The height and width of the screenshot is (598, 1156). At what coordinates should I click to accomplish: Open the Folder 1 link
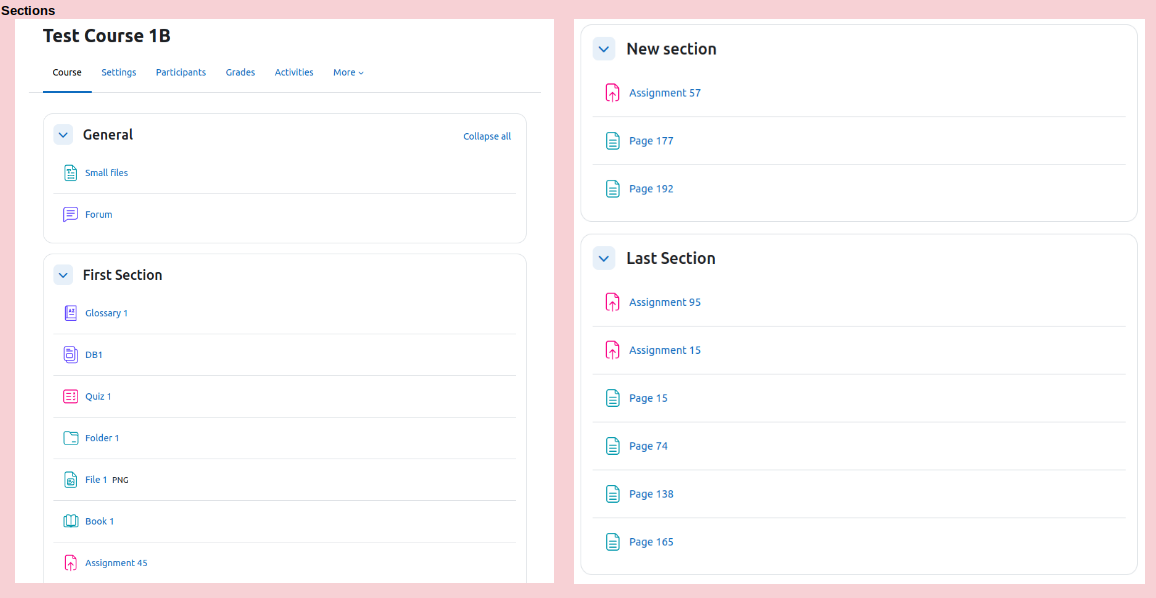point(102,438)
